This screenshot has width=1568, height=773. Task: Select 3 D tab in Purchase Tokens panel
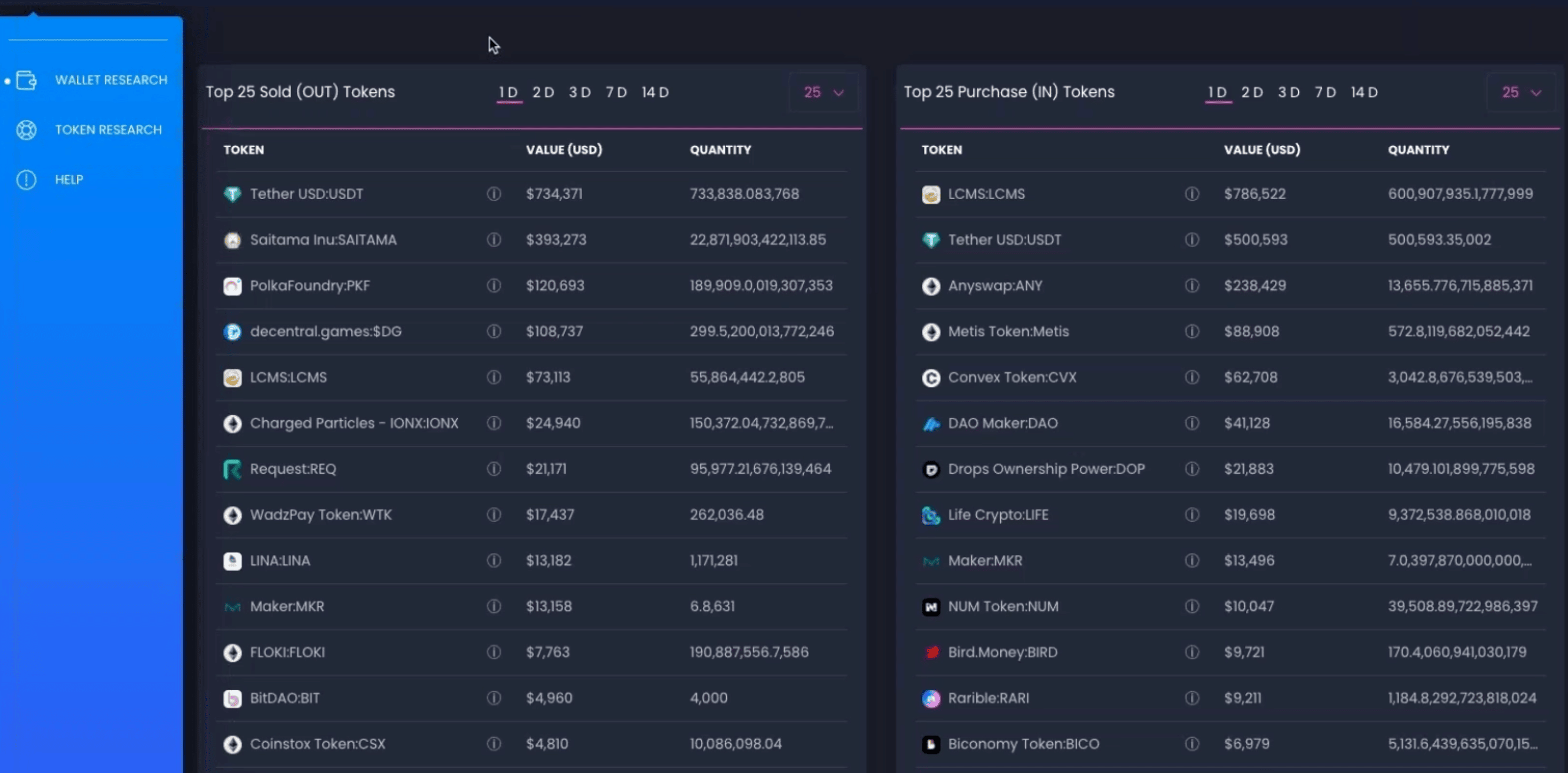pos(1289,92)
